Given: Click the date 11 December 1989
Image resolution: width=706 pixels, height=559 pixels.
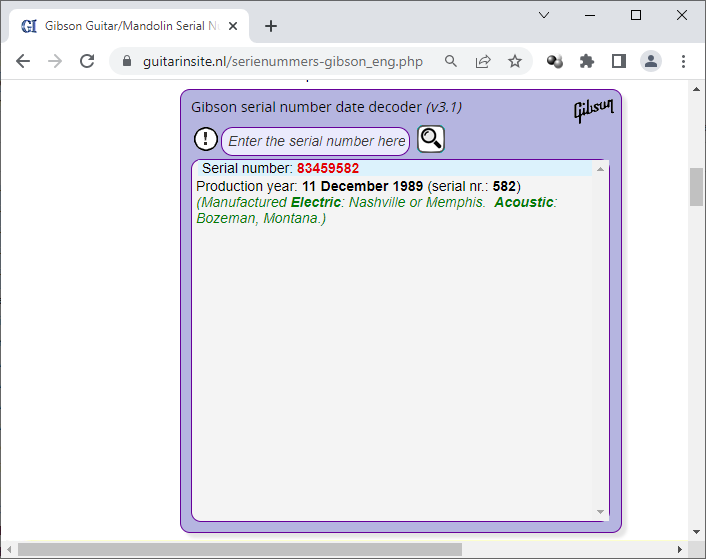Looking at the screenshot, I should [x=362, y=186].
